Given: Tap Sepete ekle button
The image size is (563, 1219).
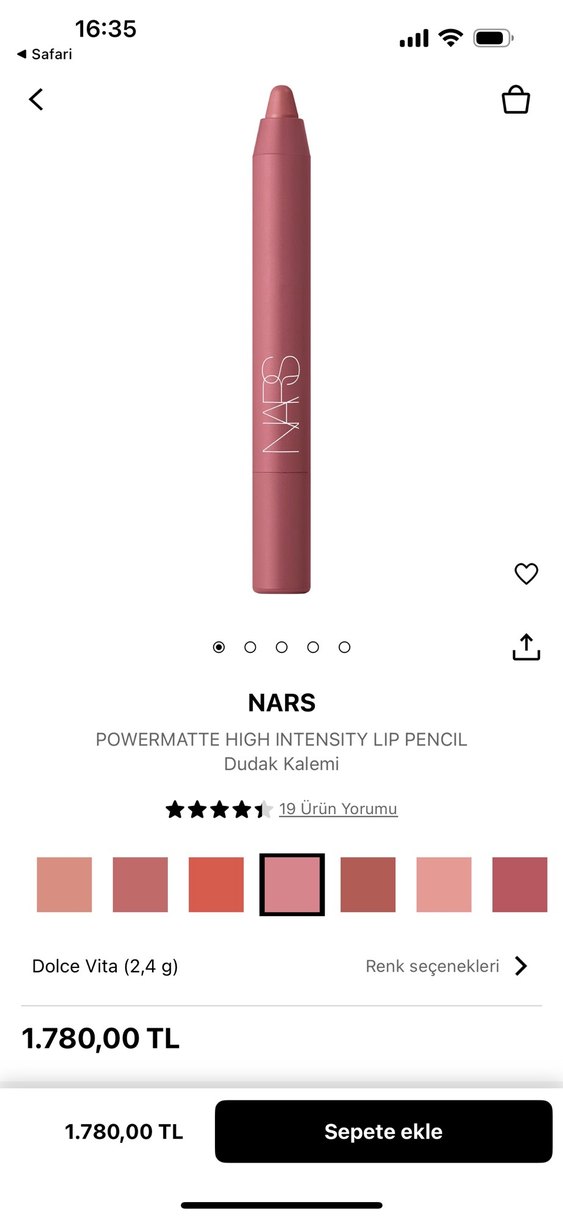Looking at the screenshot, I should (383, 1132).
